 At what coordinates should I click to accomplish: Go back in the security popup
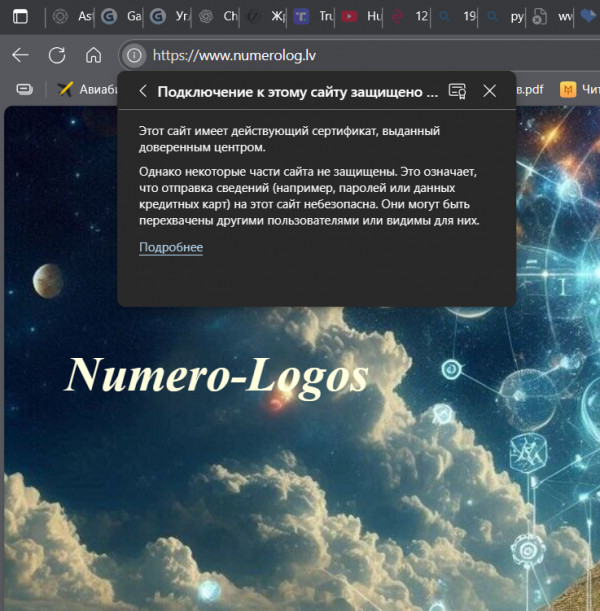point(143,91)
